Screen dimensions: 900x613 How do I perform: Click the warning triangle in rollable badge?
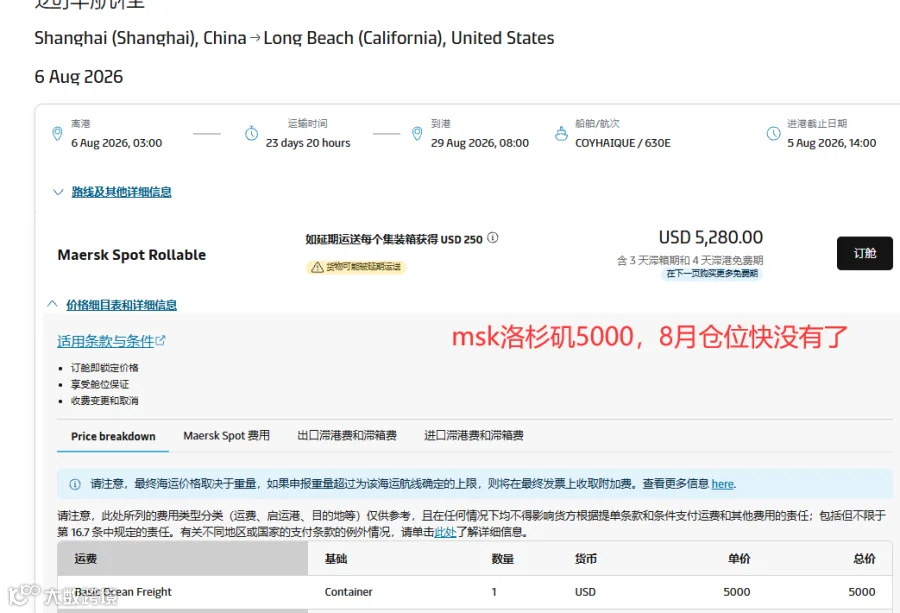(x=317, y=267)
